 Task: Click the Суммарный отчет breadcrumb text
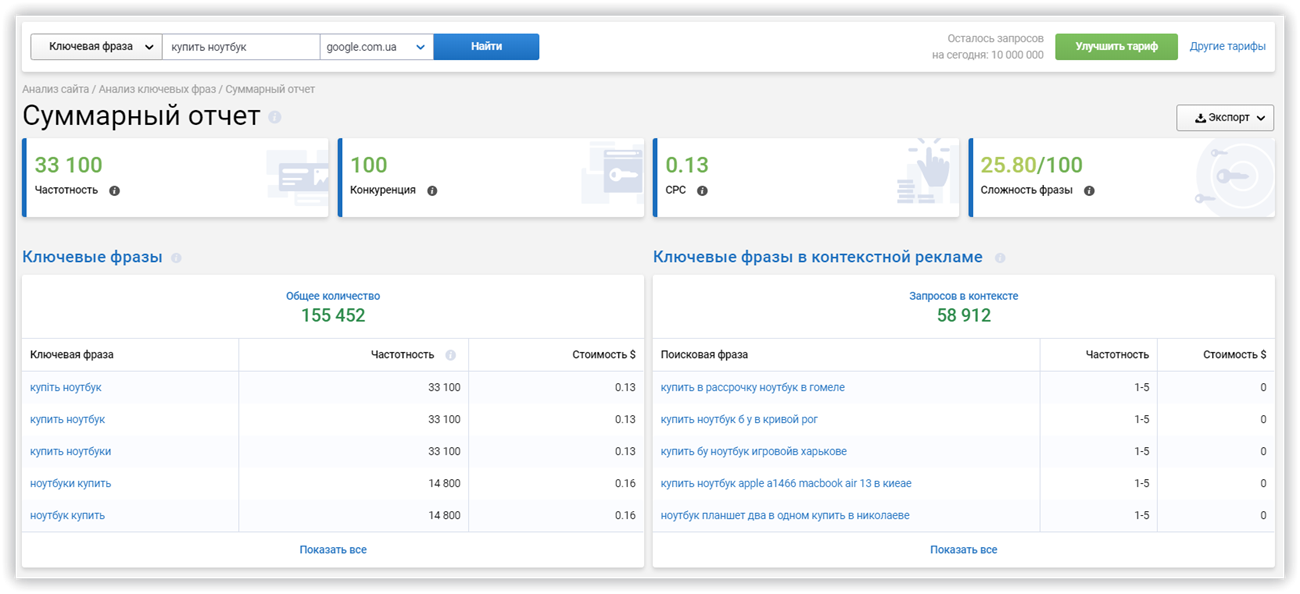tap(270, 89)
